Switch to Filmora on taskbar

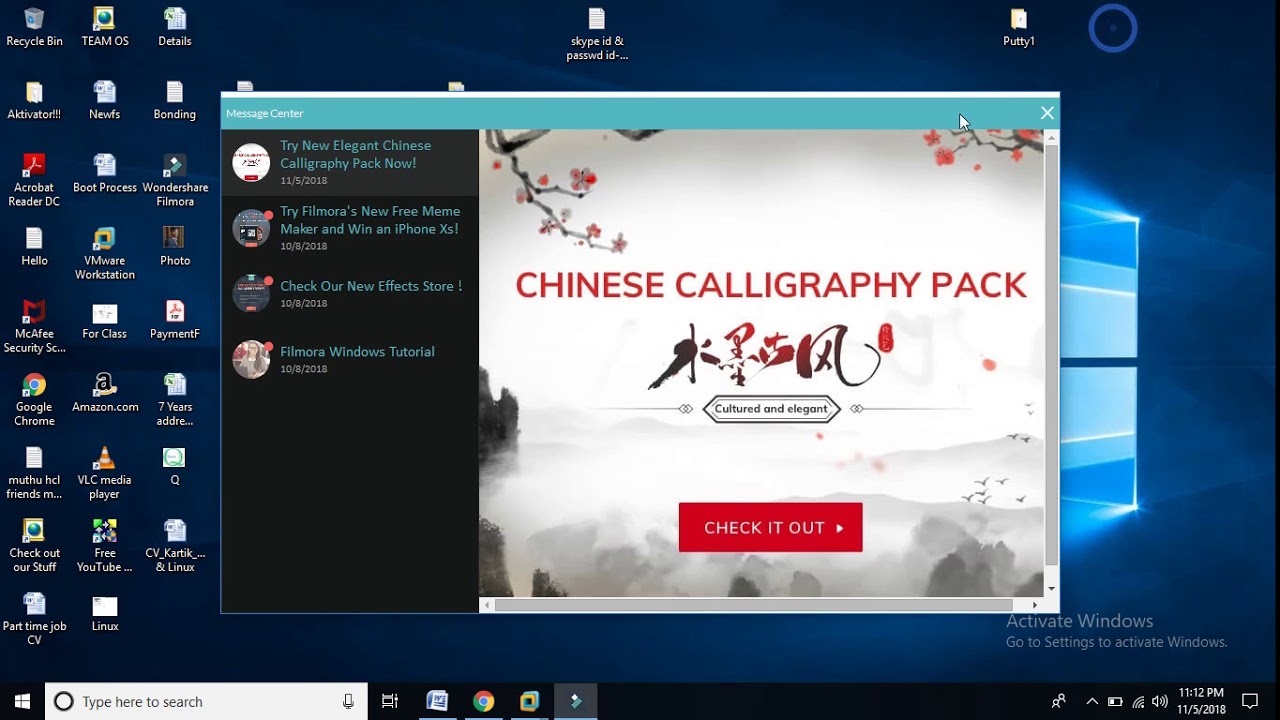tap(575, 701)
